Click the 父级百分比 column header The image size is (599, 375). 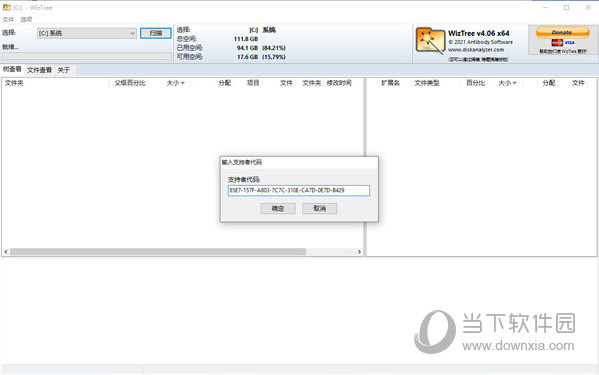click(x=130, y=83)
